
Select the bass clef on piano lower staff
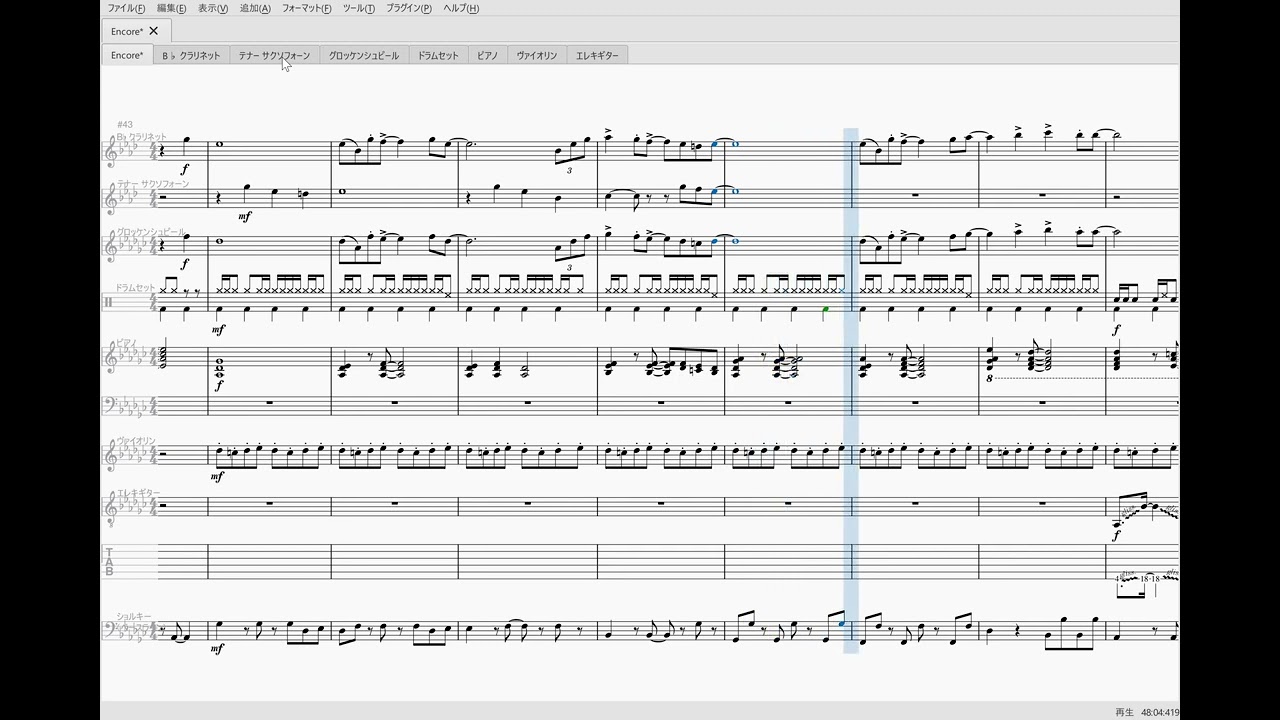click(x=110, y=403)
